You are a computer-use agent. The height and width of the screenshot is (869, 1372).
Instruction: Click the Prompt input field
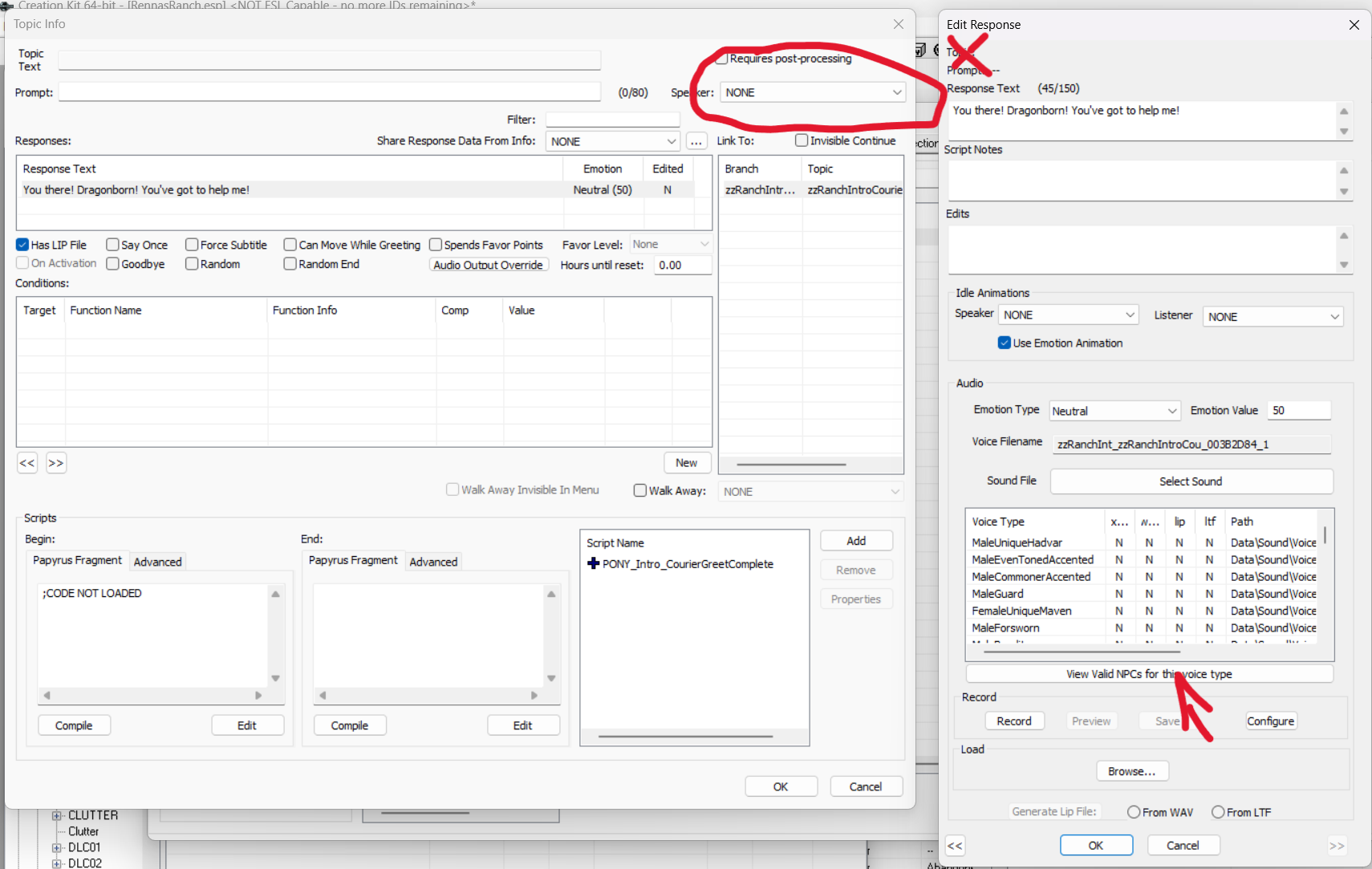point(330,92)
